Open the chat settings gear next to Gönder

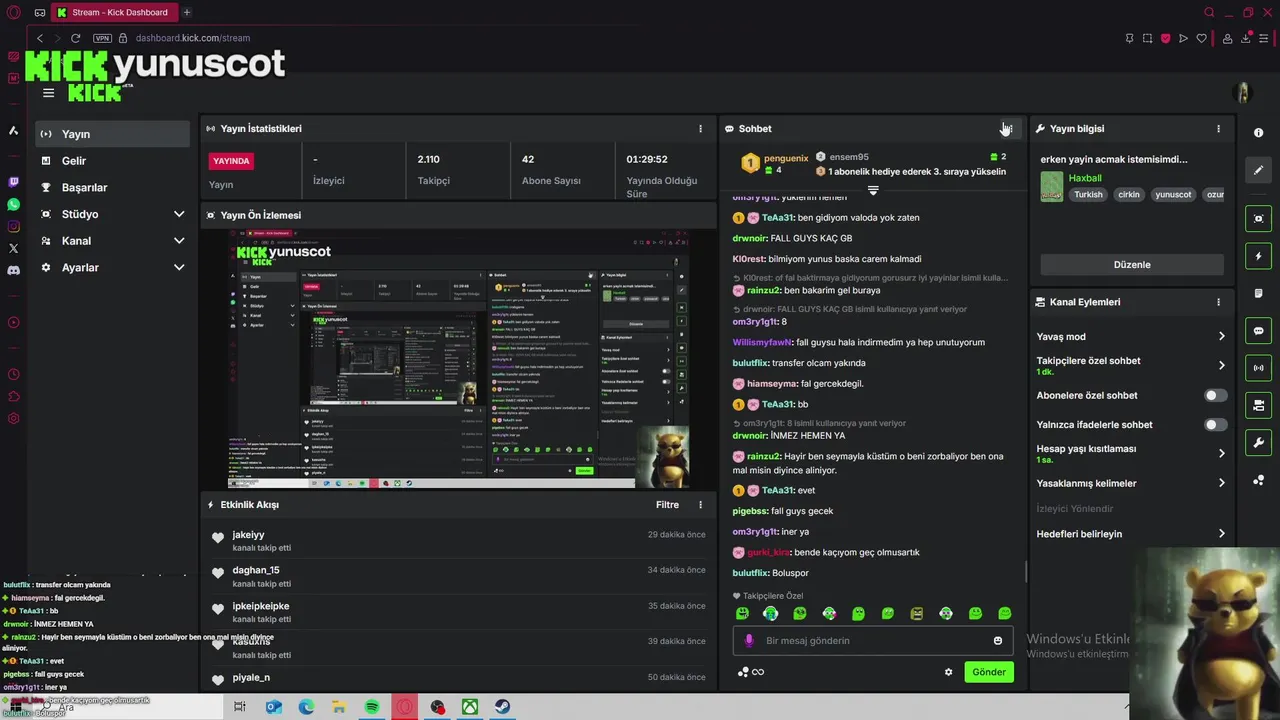click(x=948, y=672)
